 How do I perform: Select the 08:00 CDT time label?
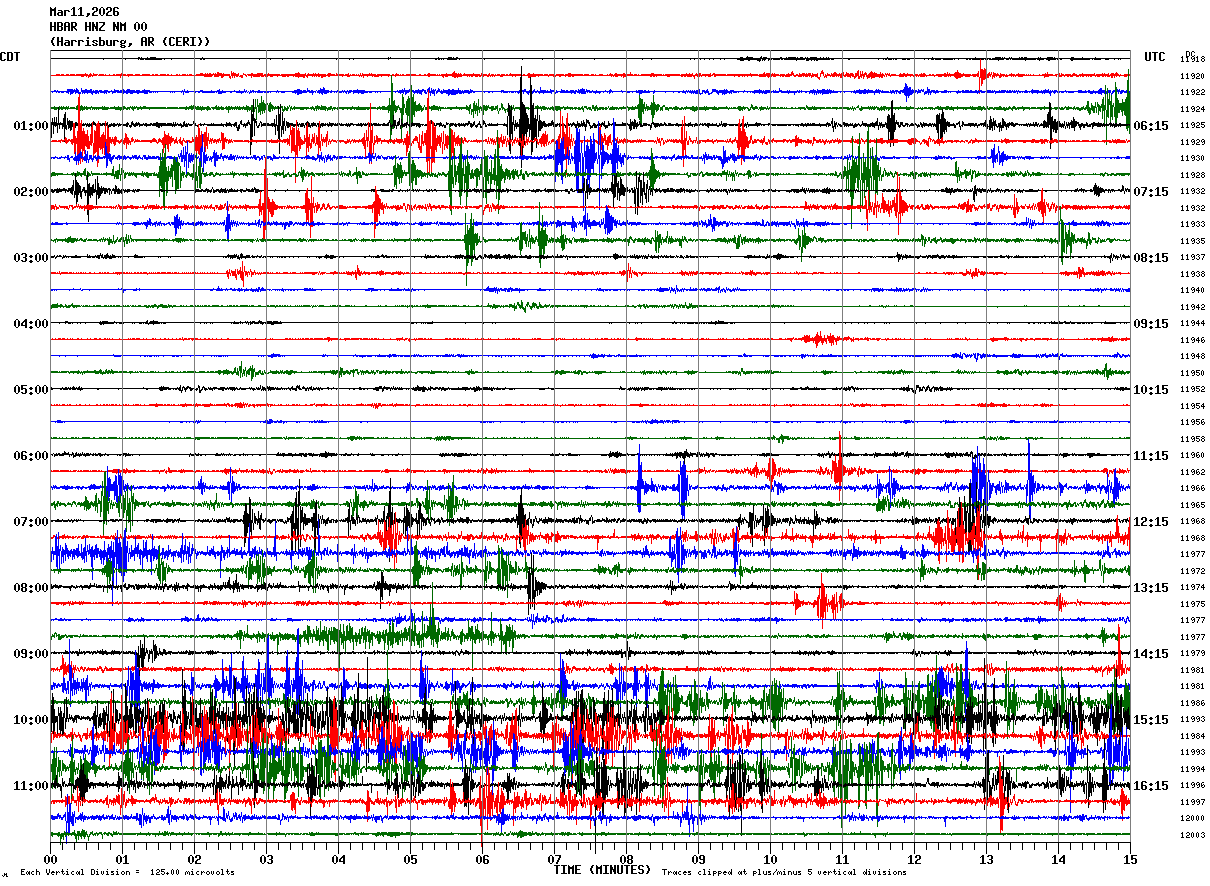coord(31,588)
